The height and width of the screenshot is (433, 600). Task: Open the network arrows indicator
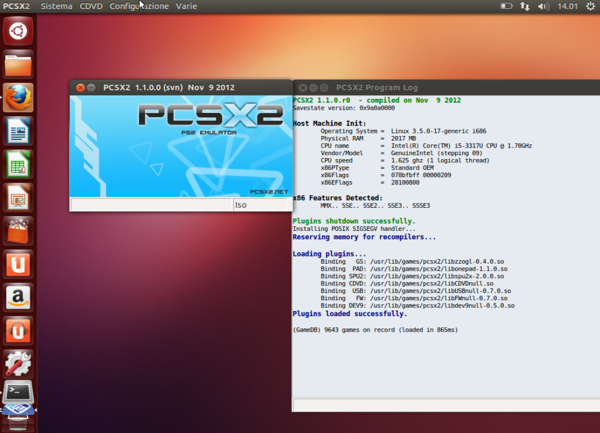click(x=525, y=6)
